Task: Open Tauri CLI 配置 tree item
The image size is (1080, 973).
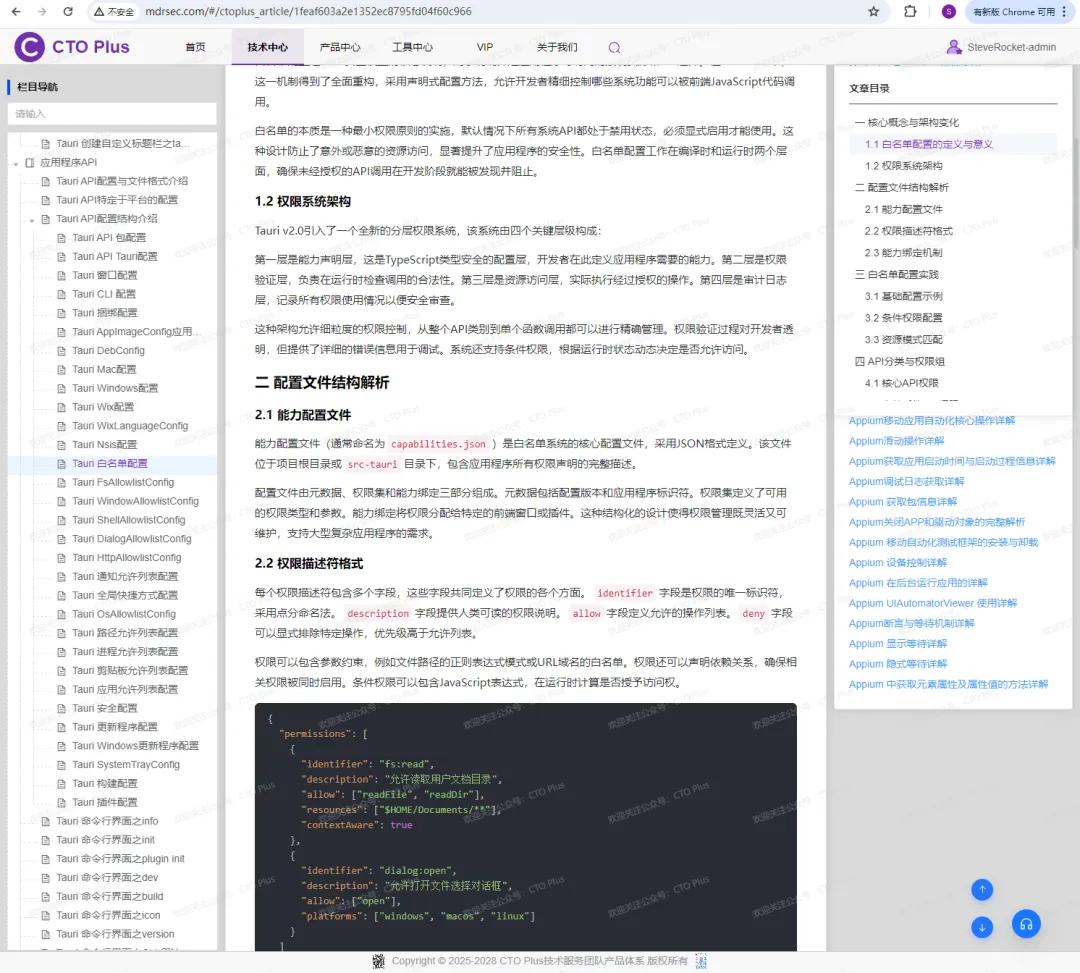Action: point(104,294)
